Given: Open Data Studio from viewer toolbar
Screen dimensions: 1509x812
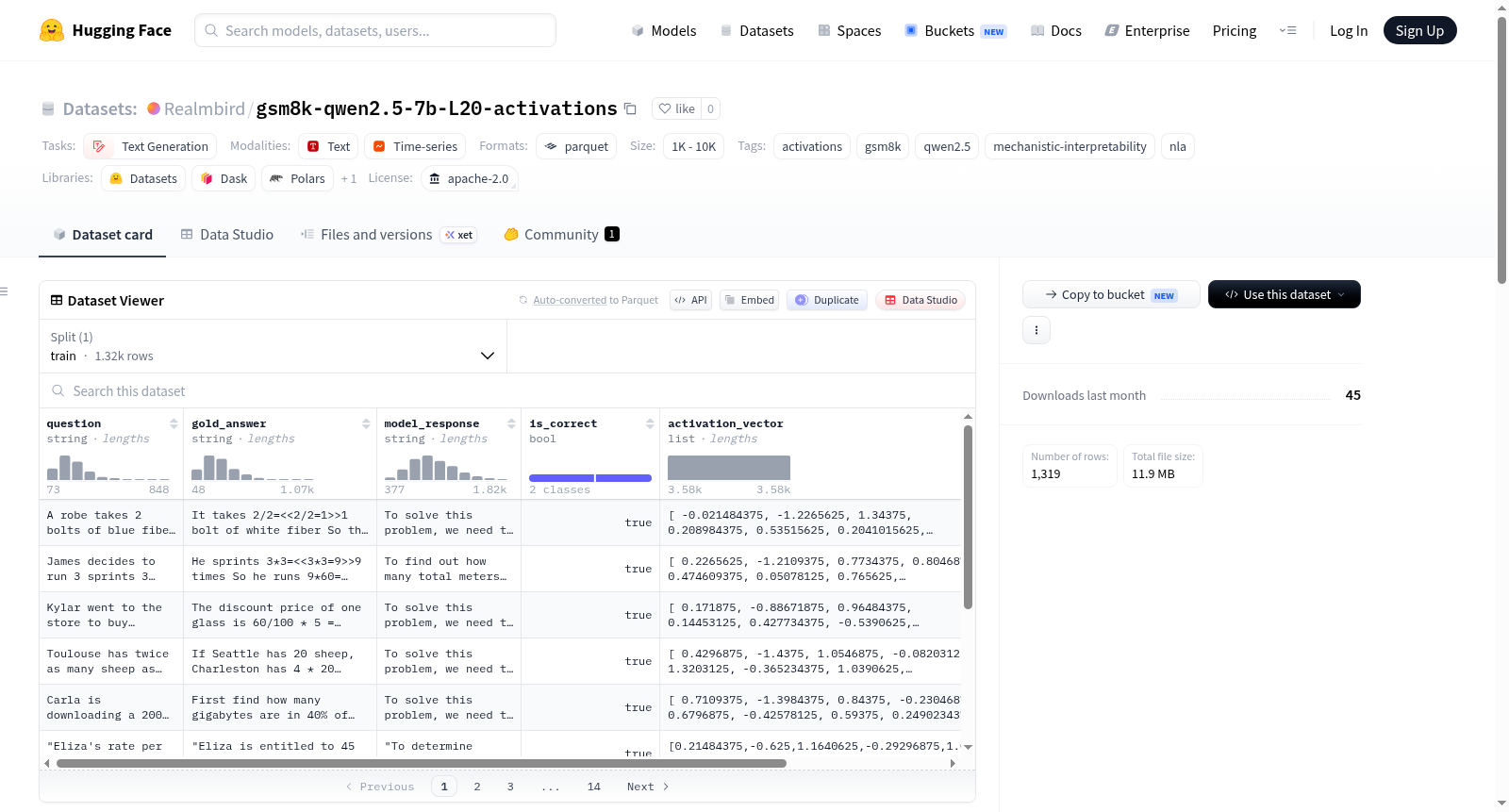Looking at the screenshot, I should coord(920,300).
